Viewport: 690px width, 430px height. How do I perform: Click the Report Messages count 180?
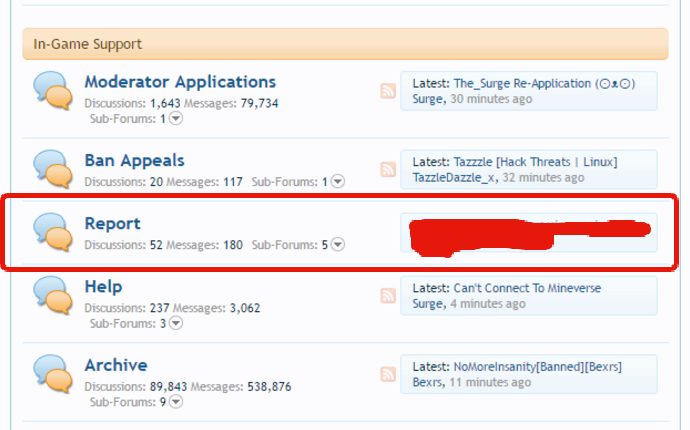233,245
